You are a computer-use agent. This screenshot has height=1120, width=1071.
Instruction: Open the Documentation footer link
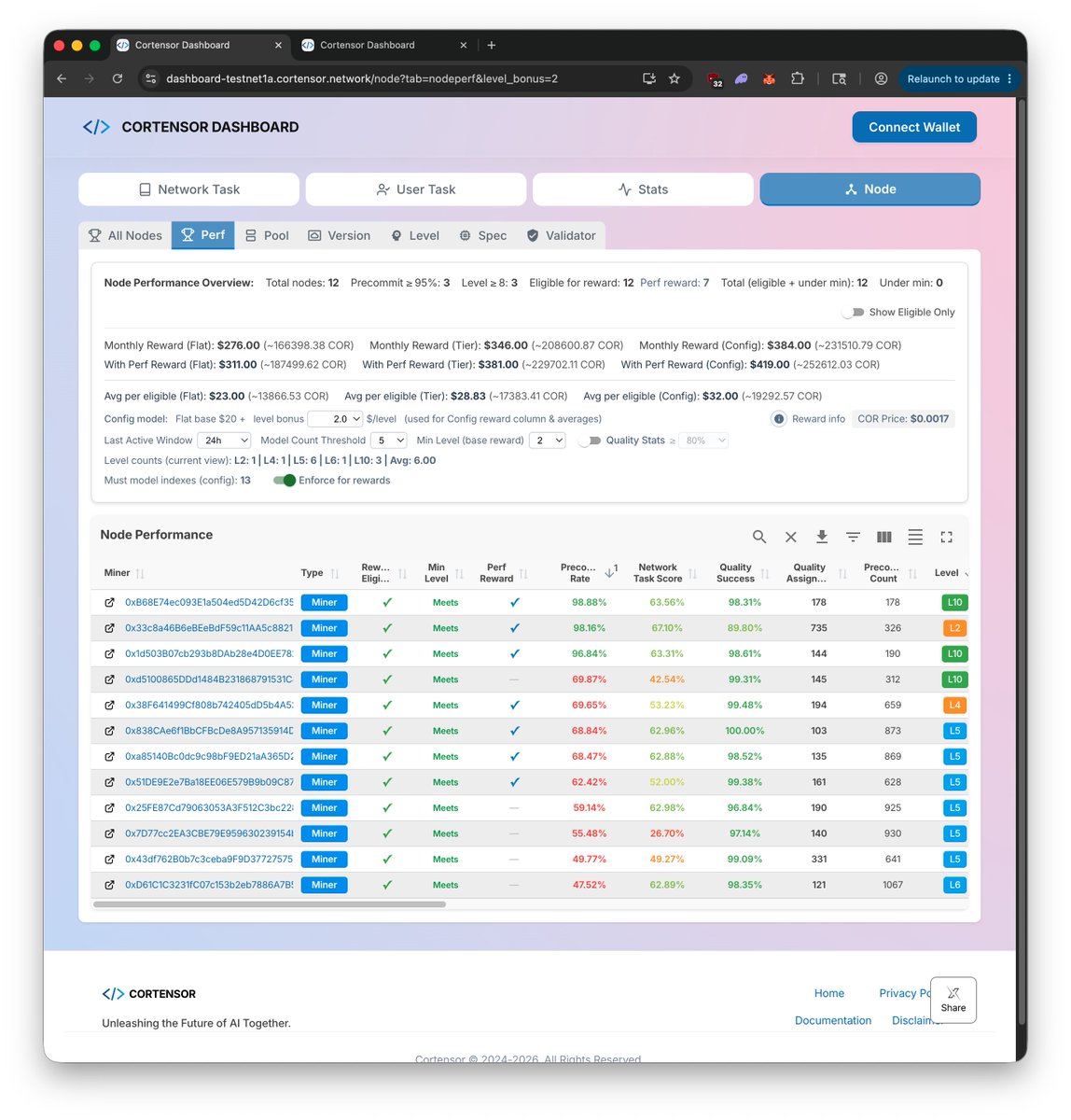pos(833,1021)
